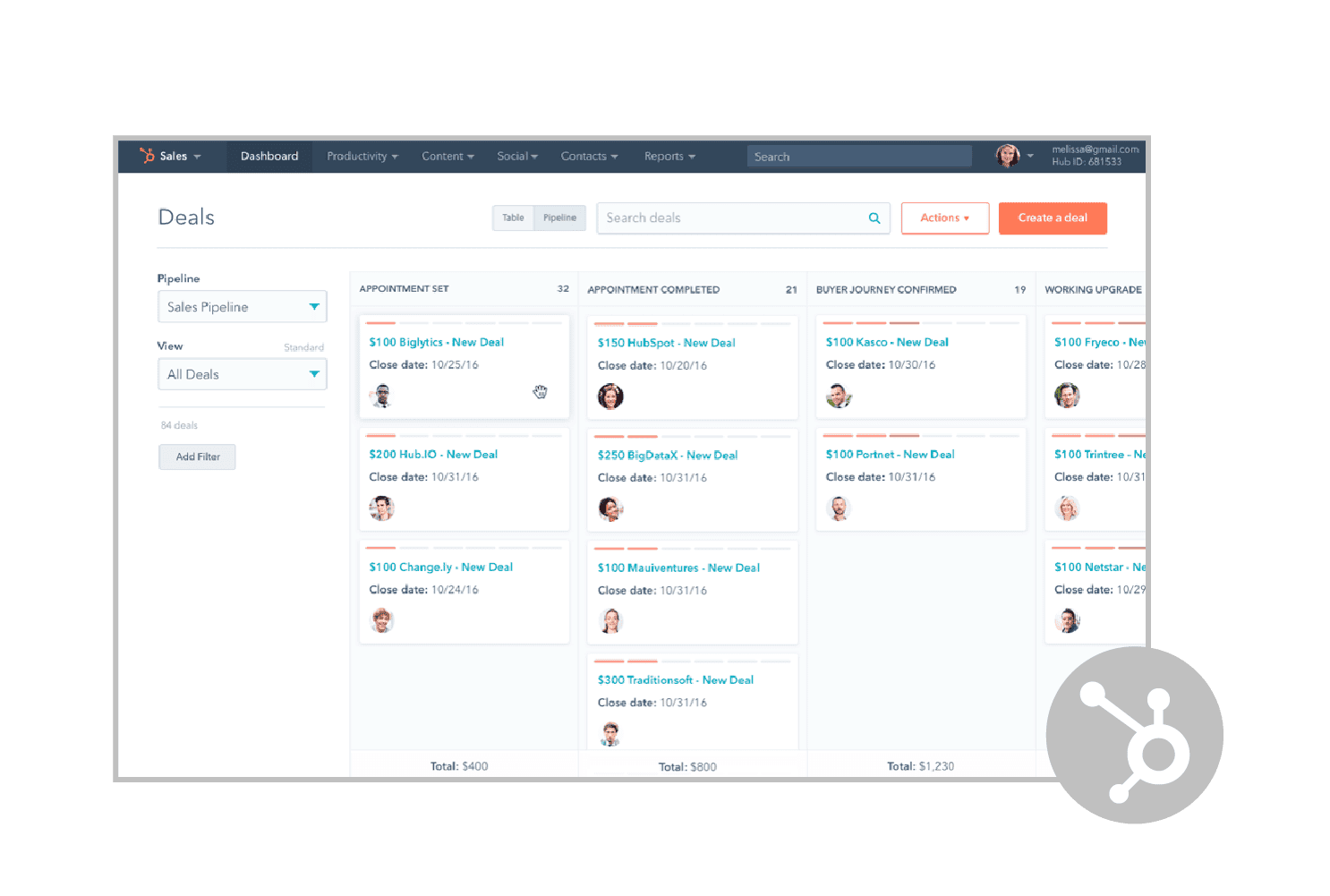Click Close date 10/20/16 on HubSpot card
1330x896 pixels.
point(652,366)
